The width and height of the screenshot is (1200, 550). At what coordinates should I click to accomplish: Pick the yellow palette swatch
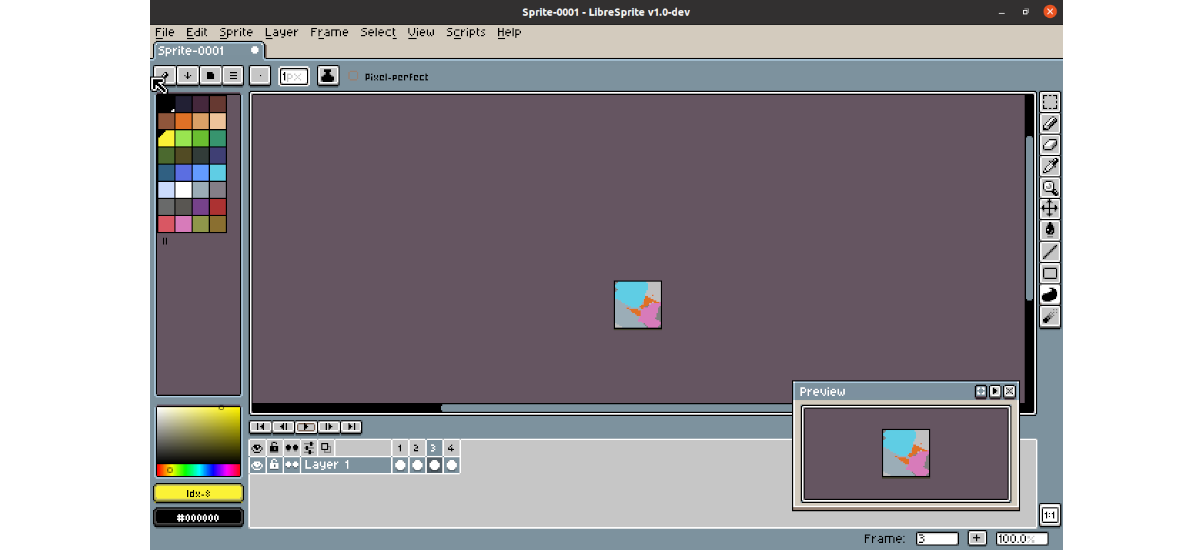[x=166, y=138]
